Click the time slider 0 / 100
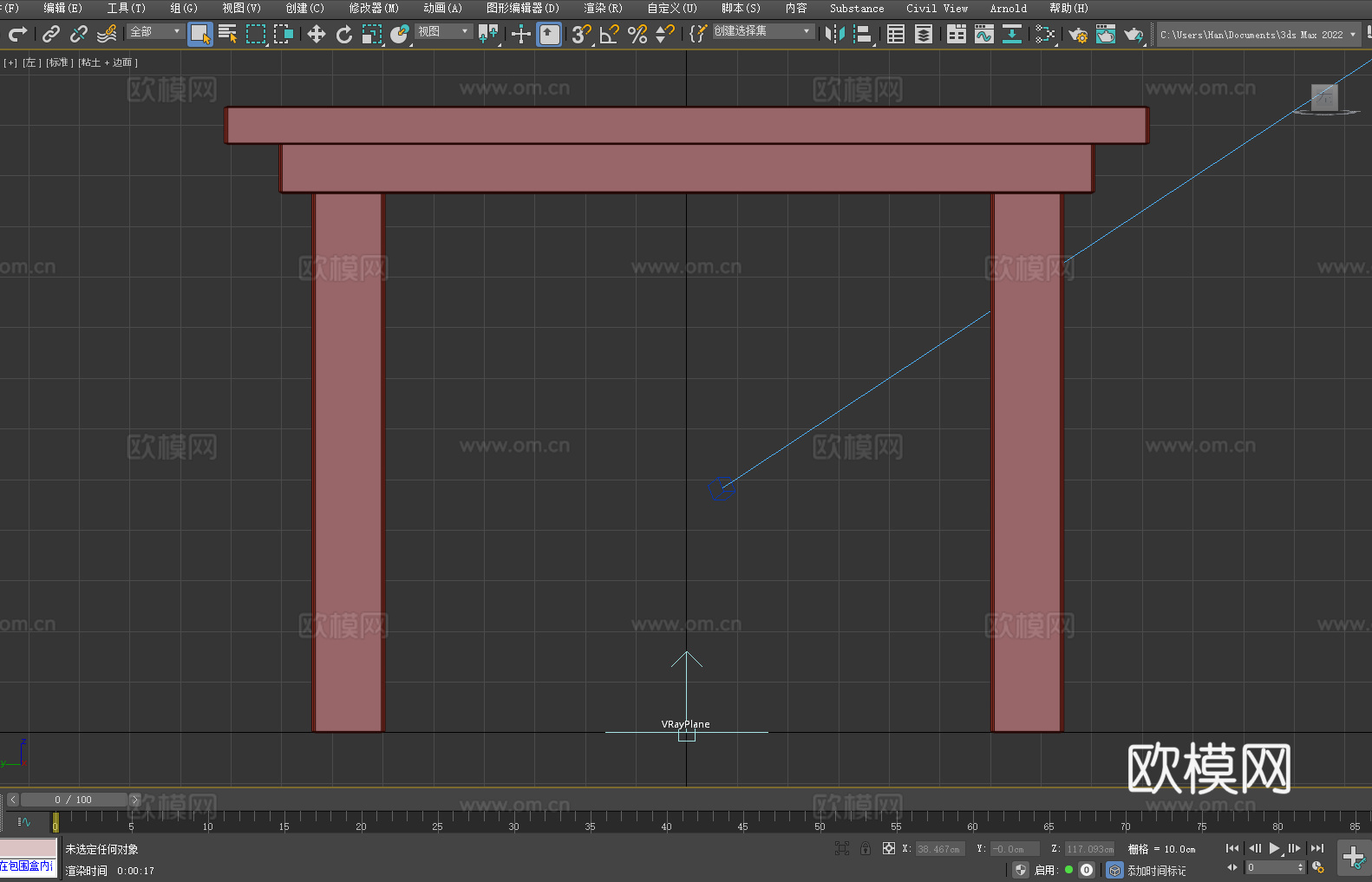This screenshot has width=1372, height=882. tap(74, 800)
